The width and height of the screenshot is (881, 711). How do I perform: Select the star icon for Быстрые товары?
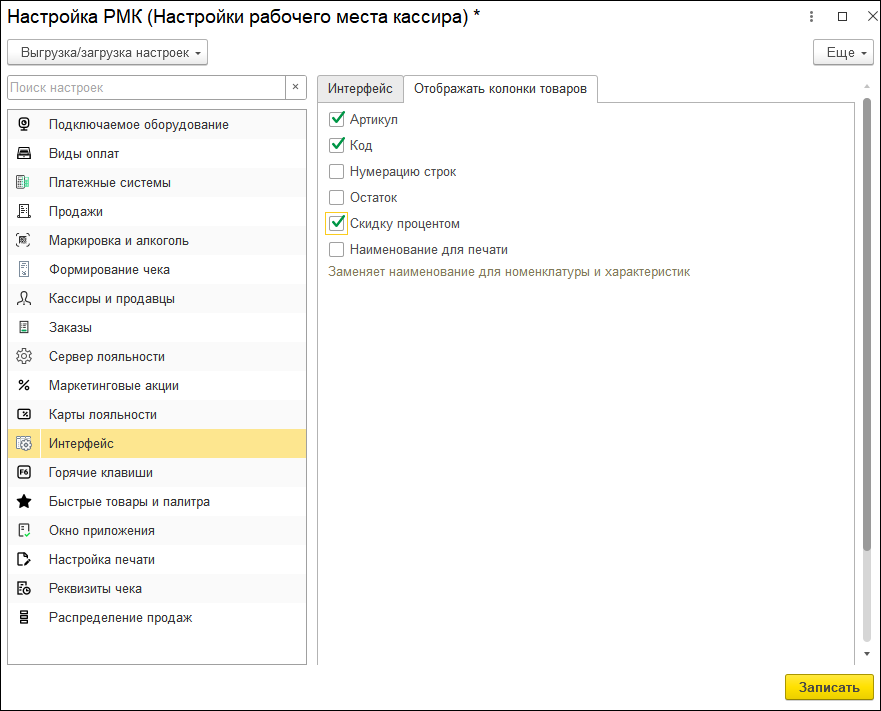click(x=24, y=502)
